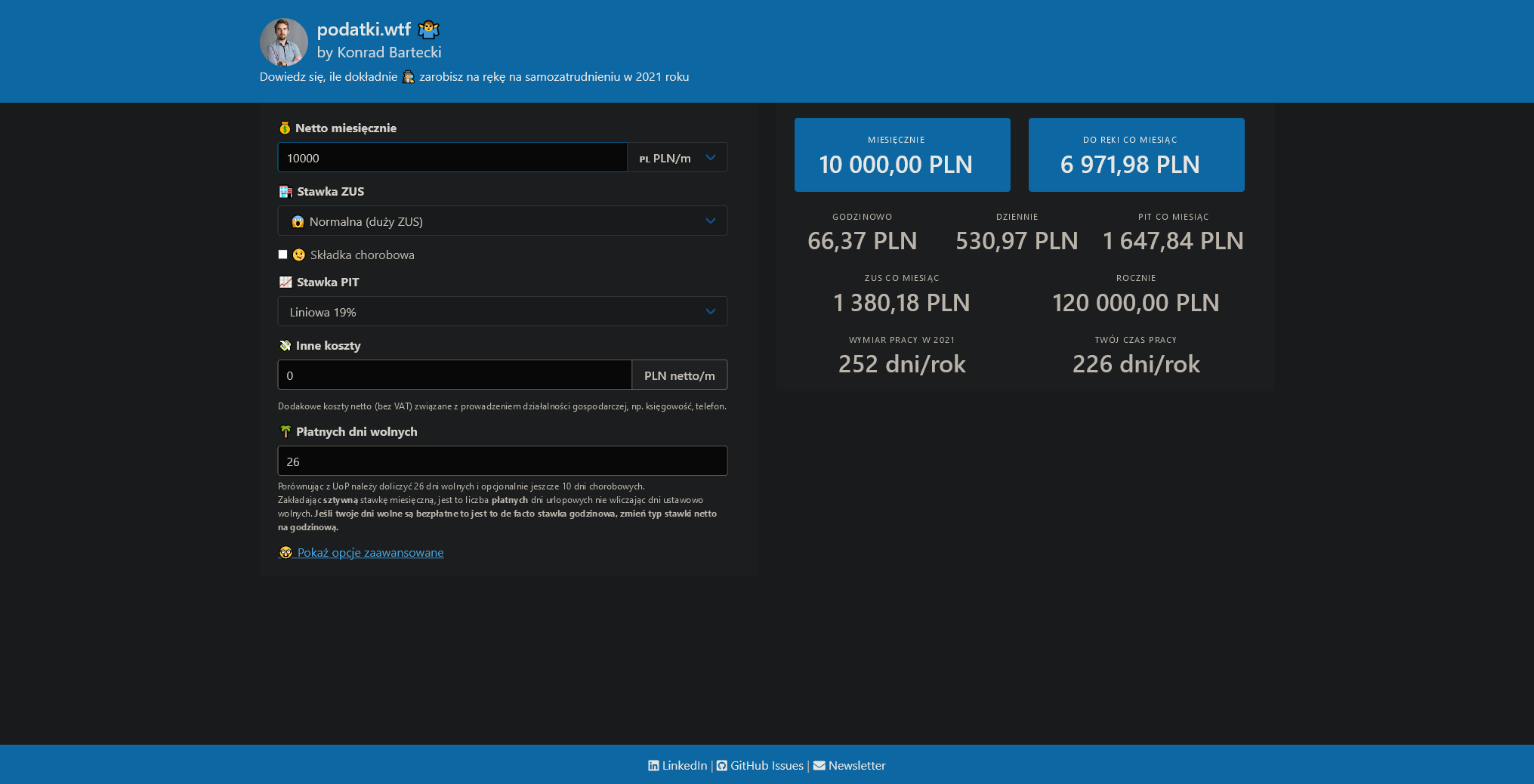This screenshot has width=1534, height=784.
Task: Open the PLN/m currency unit dropdown
Action: (x=677, y=158)
